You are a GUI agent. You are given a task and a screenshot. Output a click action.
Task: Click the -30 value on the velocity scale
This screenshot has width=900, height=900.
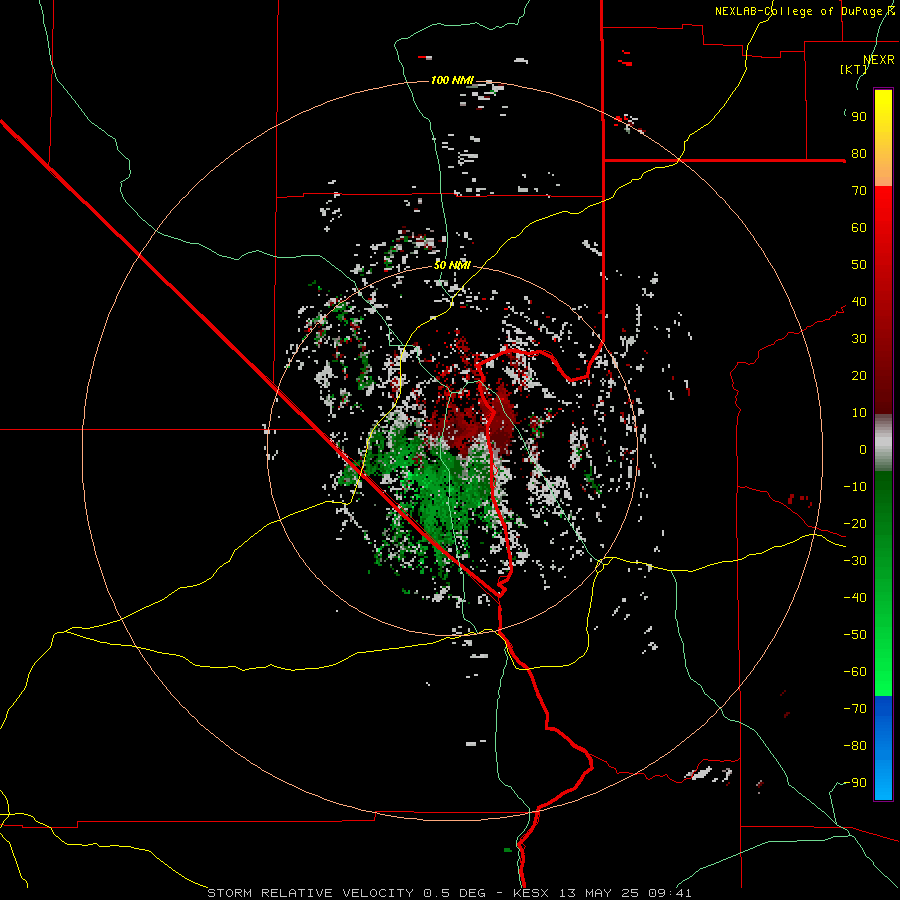(x=855, y=561)
